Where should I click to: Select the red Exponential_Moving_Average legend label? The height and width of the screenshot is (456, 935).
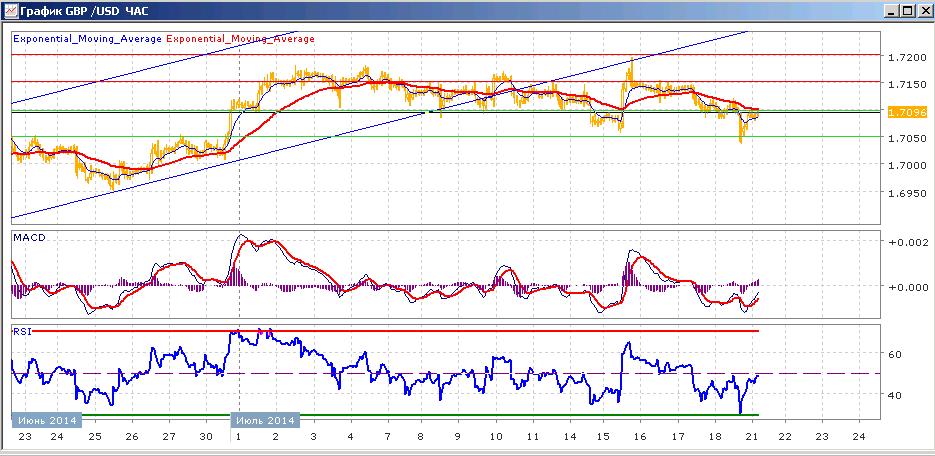click(240, 39)
